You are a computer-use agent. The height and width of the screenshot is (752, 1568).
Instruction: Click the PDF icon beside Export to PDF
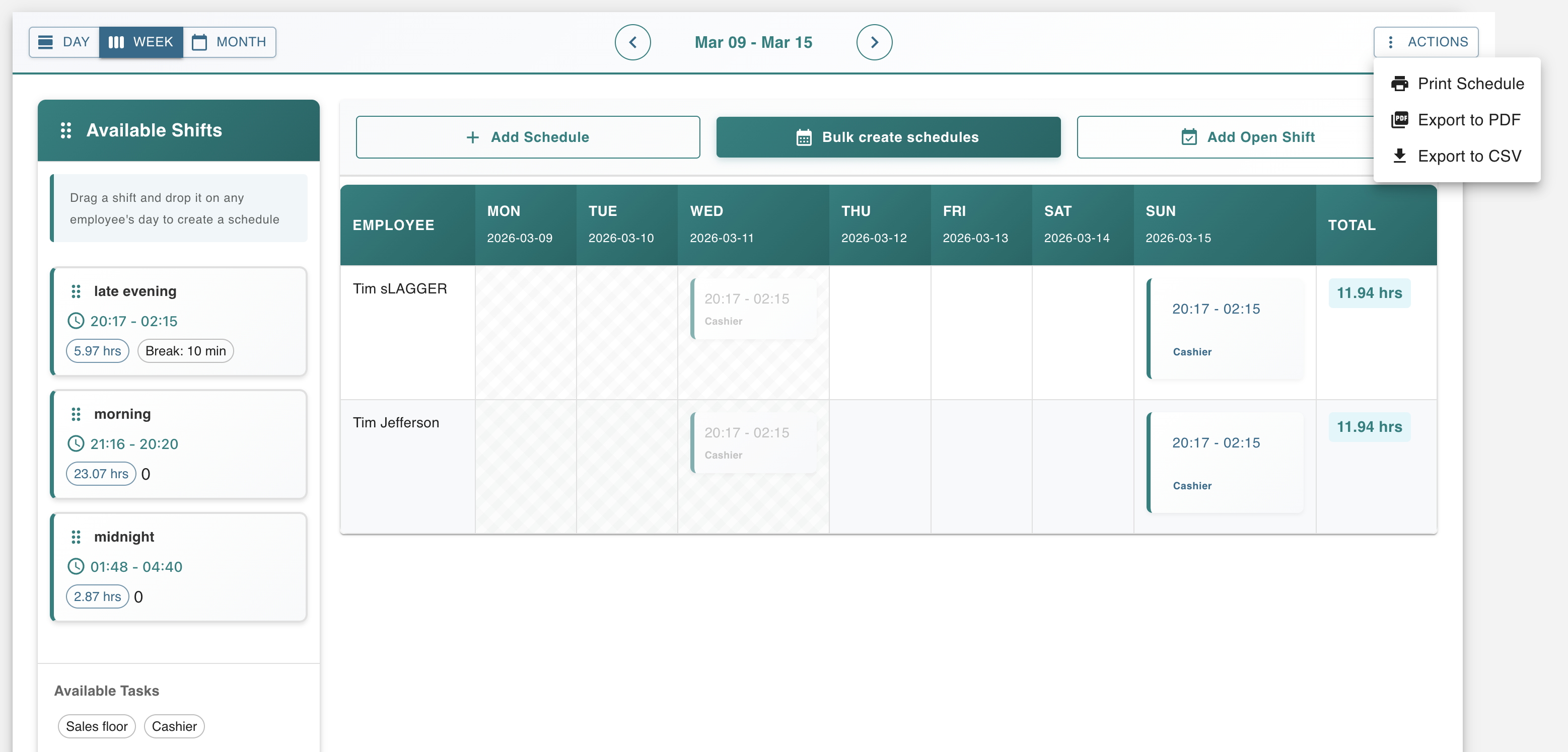pos(1400,120)
